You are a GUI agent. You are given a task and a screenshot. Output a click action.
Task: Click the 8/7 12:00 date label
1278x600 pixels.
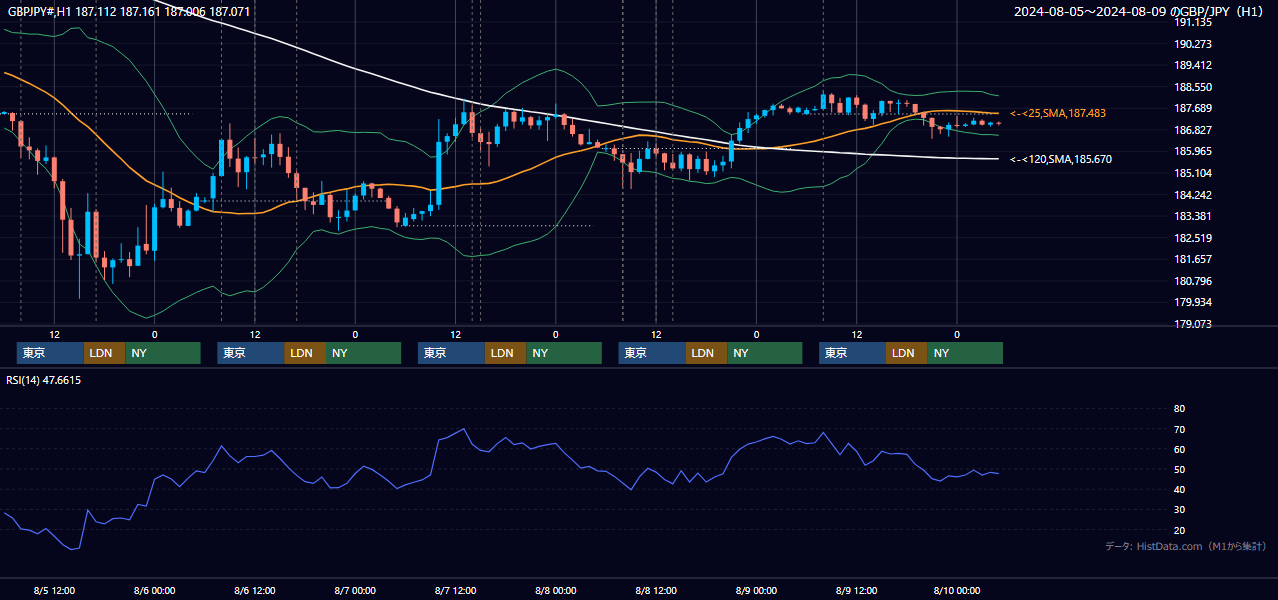click(455, 591)
